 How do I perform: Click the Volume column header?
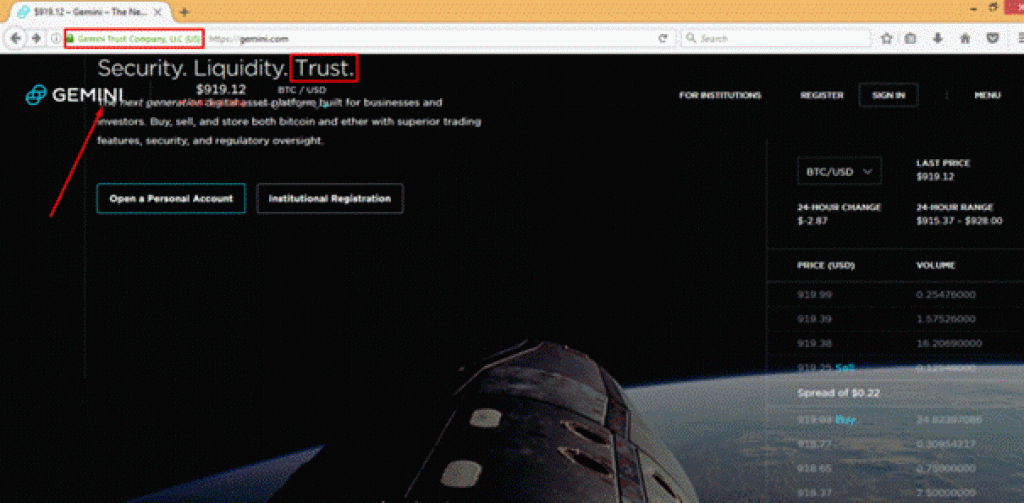936,266
